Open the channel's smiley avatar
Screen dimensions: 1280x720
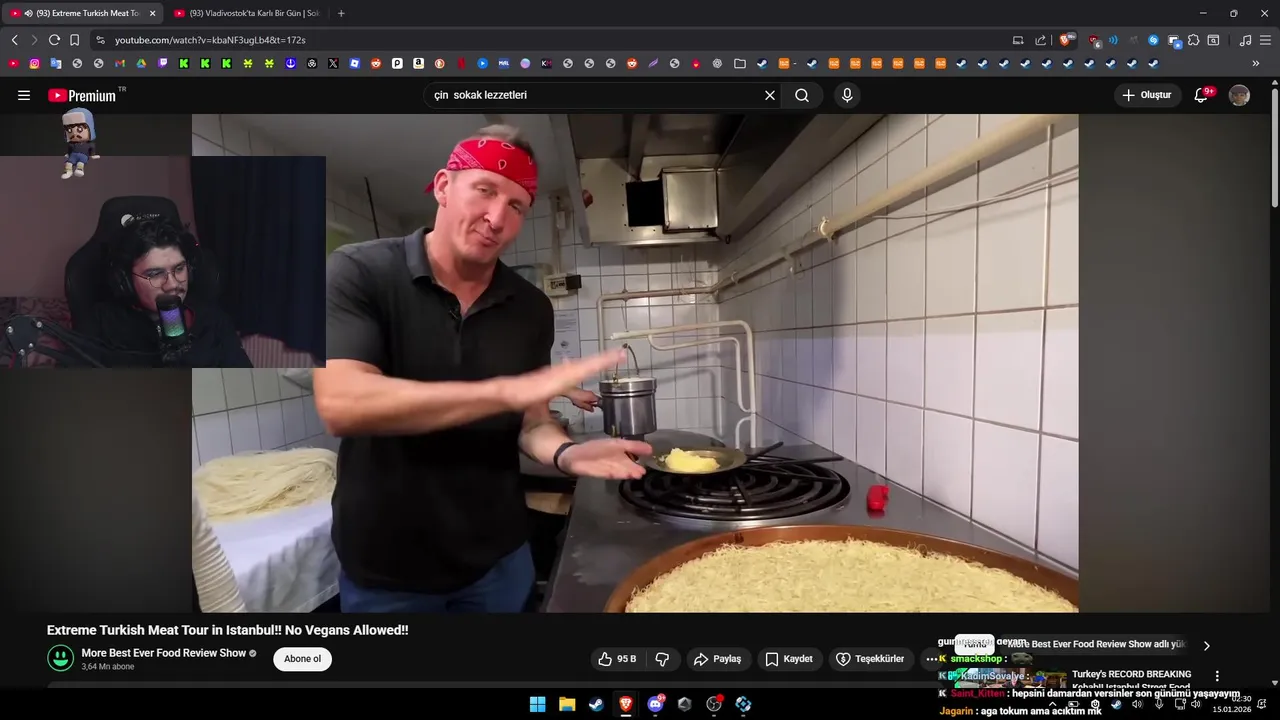pyautogui.click(x=61, y=658)
